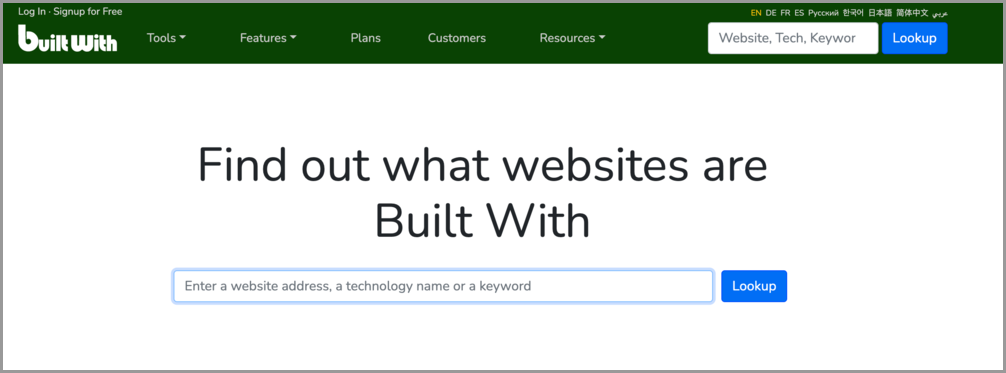This screenshot has width=1006, height=373.
Task: Click the Log In link
Action: click(x=32, y=12)
